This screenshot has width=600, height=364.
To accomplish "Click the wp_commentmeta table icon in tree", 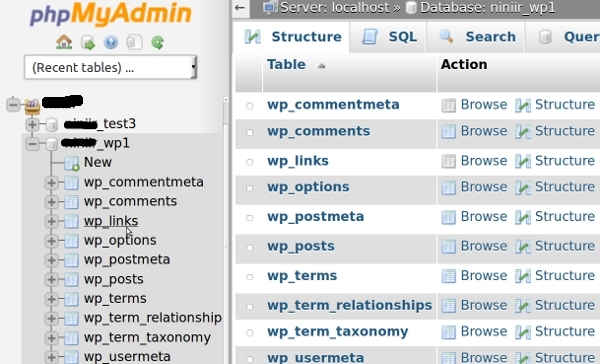I will (x=71, y=182).
